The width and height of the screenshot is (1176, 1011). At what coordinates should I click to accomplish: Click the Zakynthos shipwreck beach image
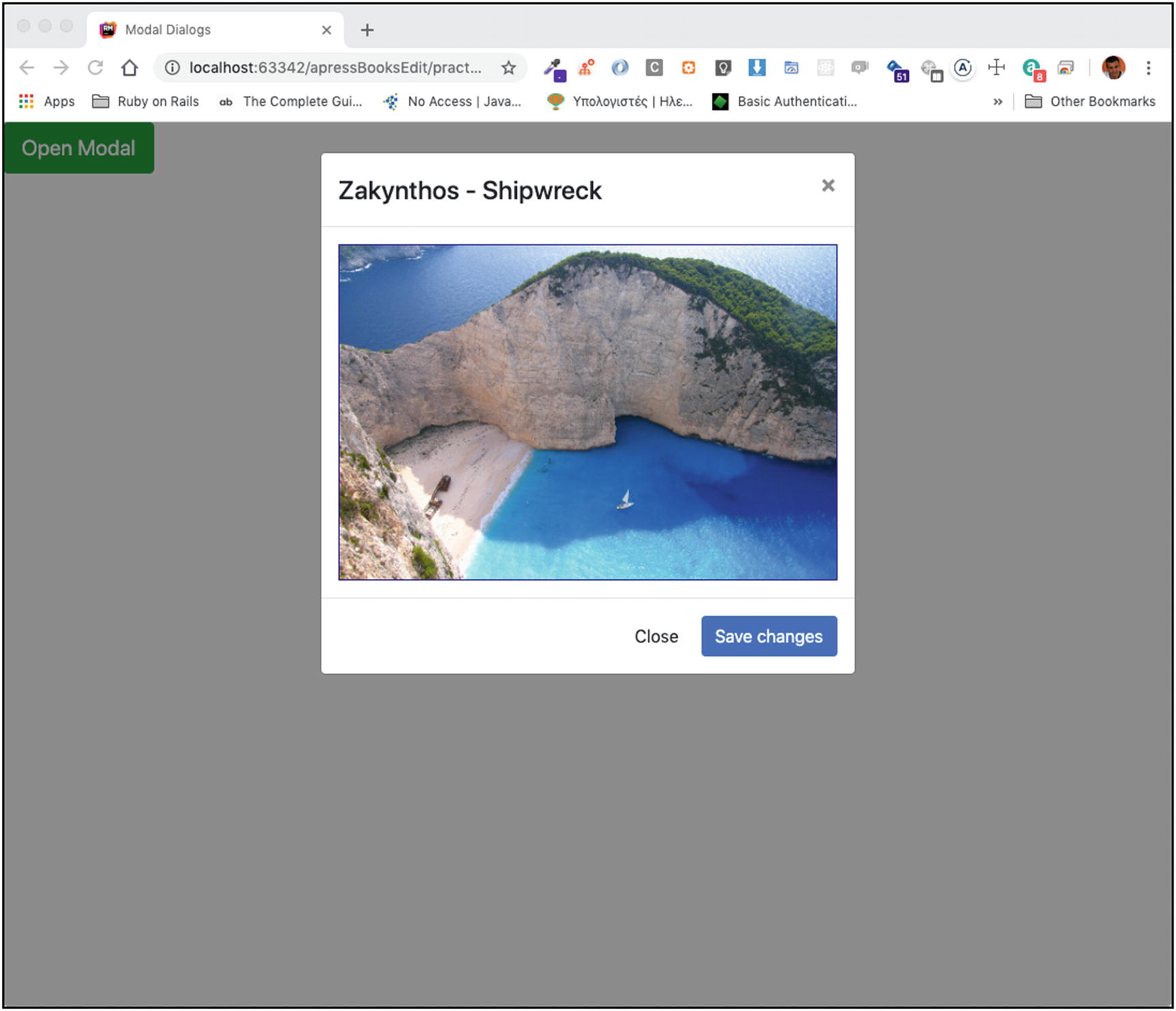(588, 412)
